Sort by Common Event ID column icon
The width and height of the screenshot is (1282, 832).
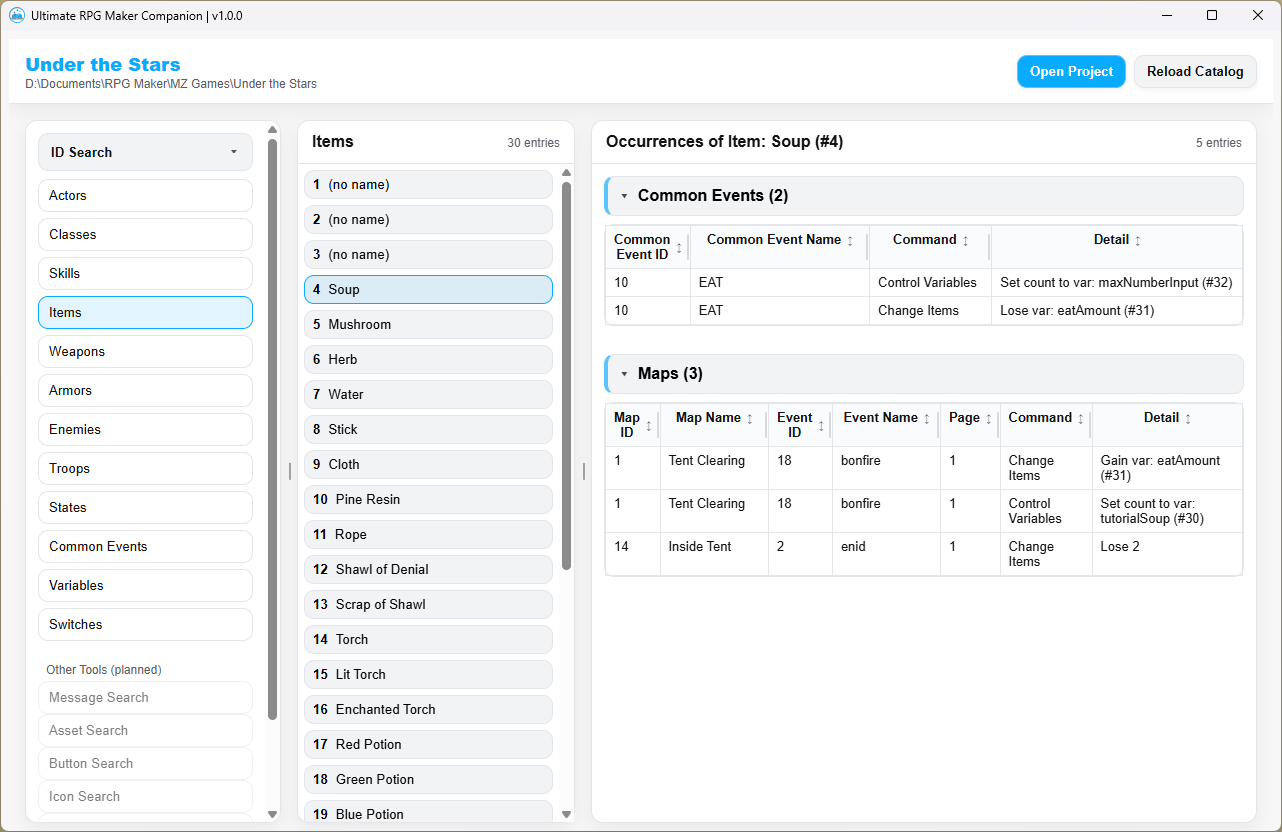(679, 247)
